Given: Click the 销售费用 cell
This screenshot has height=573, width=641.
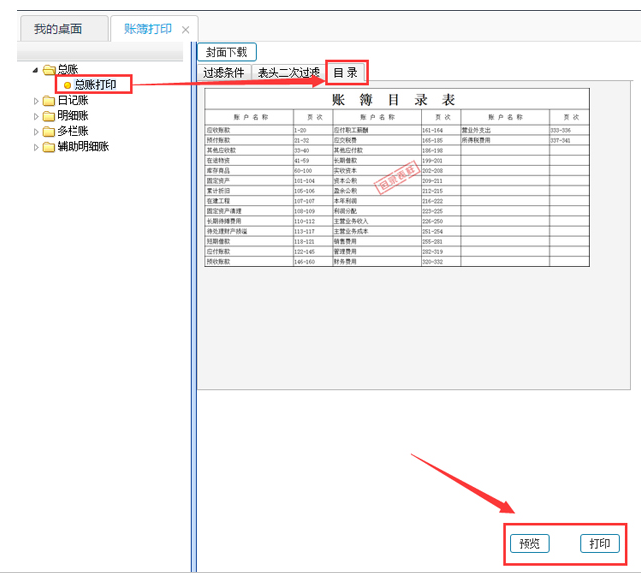Looking at the screenshot, I should tap(377, 242).
